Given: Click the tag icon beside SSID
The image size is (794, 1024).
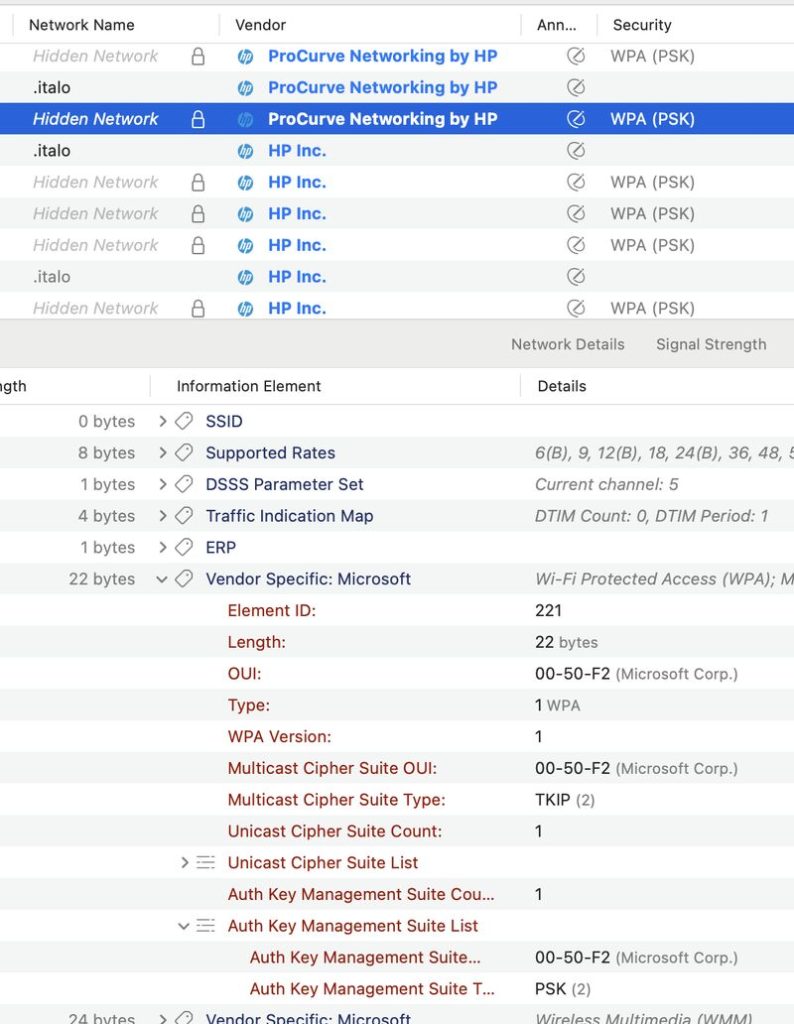Looking at the screenshot, I should coord(184,421).
